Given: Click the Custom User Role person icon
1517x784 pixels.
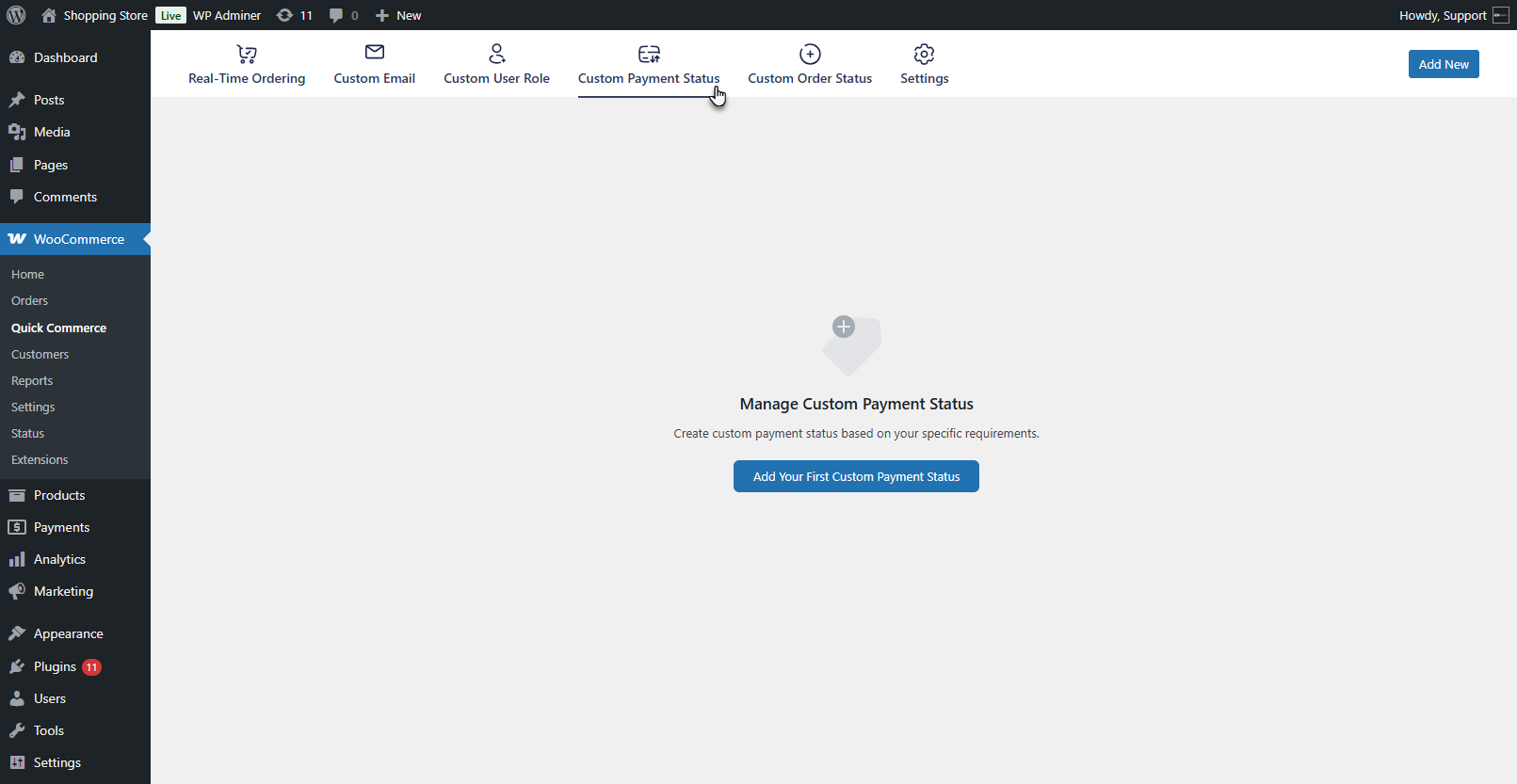Looking at the screenshot, I should coord(497,54).
